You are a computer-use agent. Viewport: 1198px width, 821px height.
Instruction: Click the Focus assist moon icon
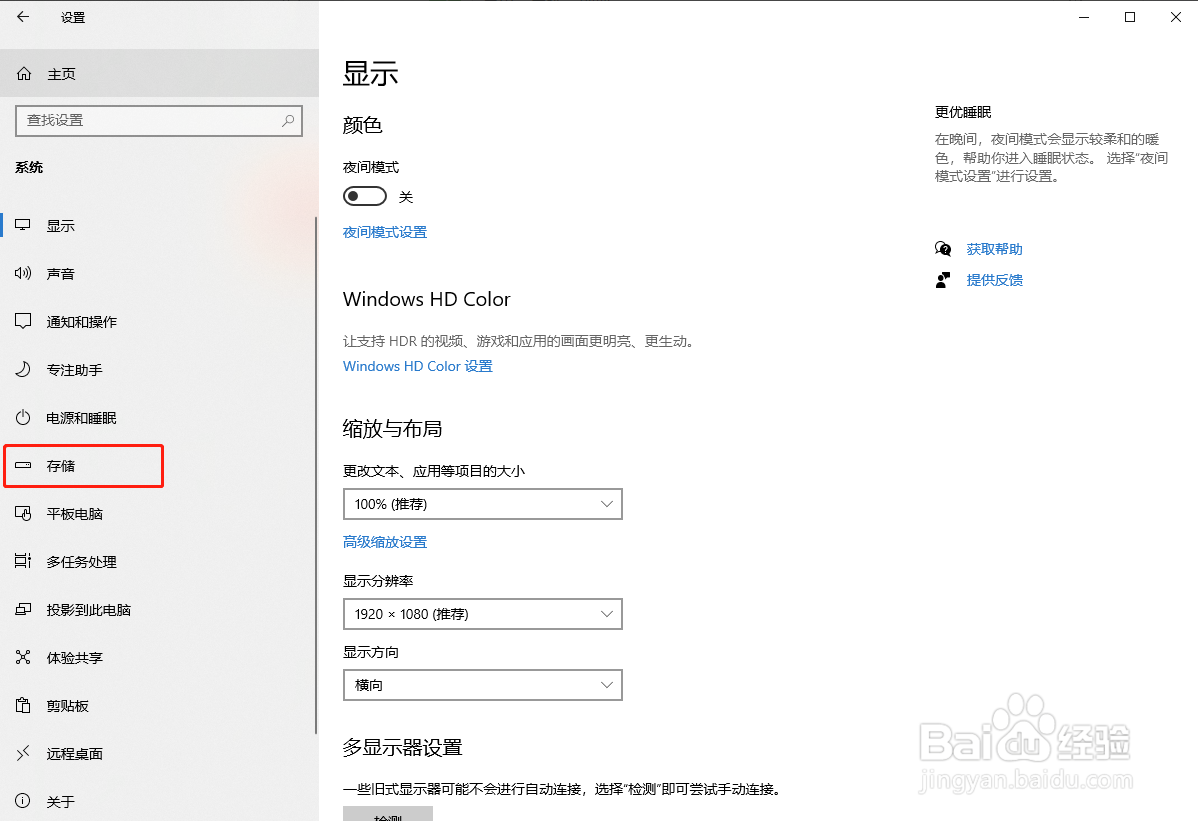[24, 370]
